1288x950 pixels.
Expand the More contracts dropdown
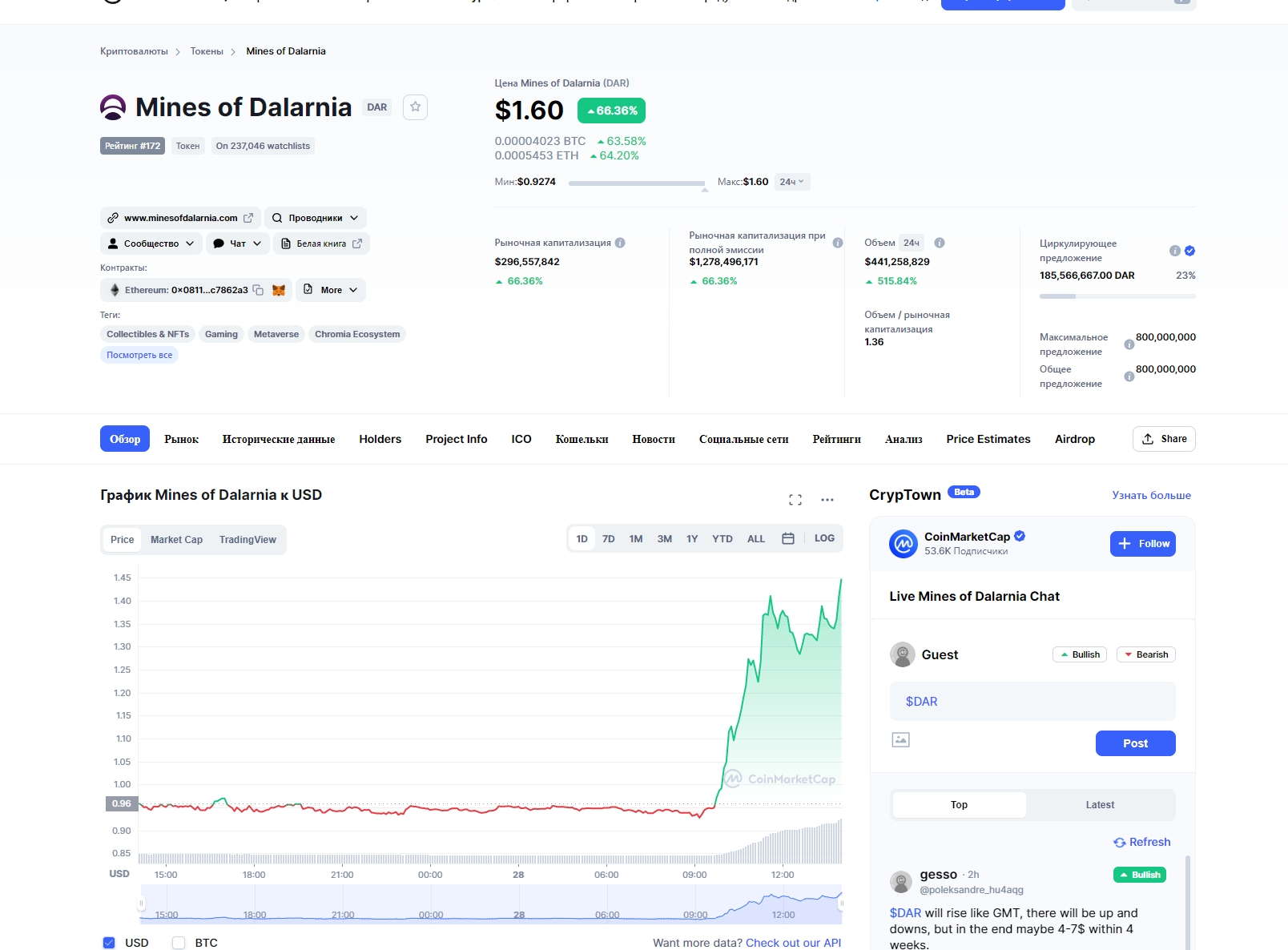pyautogui.click(x=331, y=290)
